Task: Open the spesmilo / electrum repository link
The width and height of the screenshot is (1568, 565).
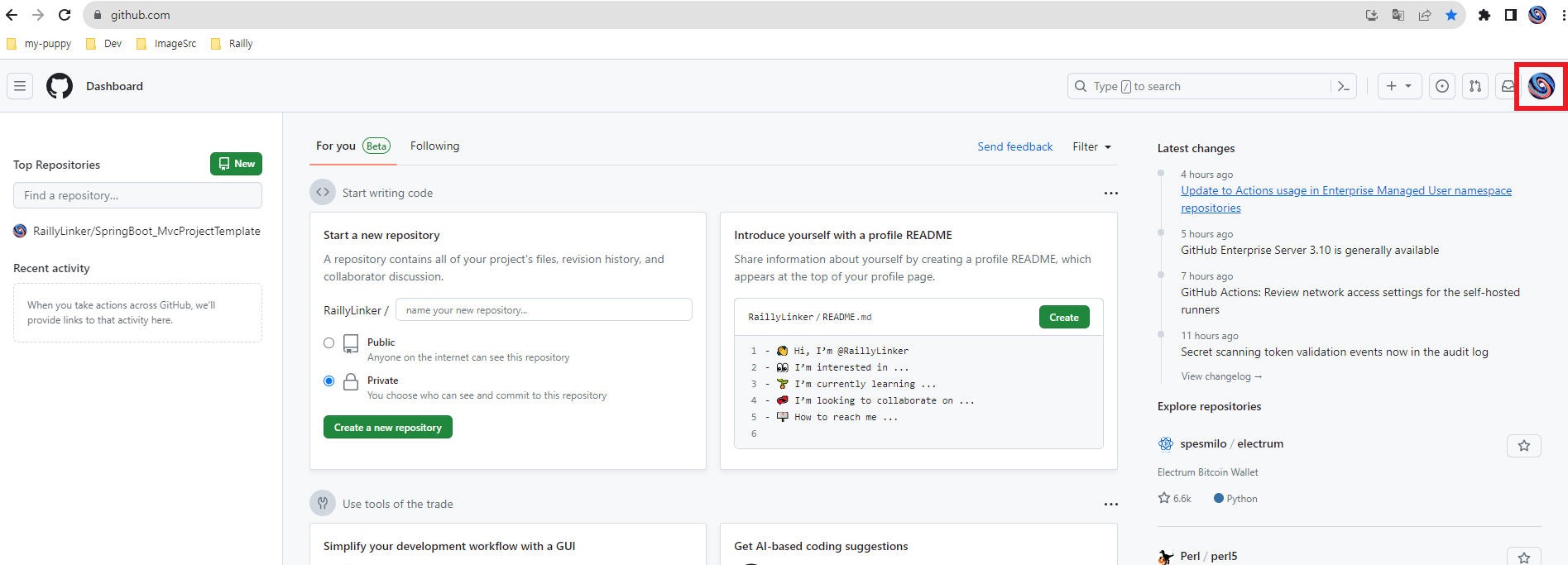Action: click(1232, 443)
